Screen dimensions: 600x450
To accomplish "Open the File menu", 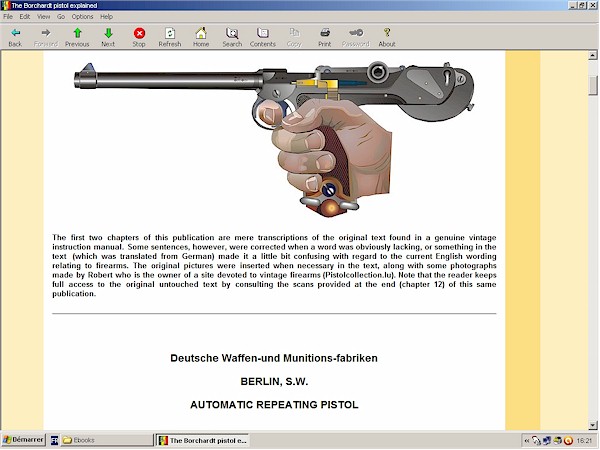I will (x=8, y=16).
